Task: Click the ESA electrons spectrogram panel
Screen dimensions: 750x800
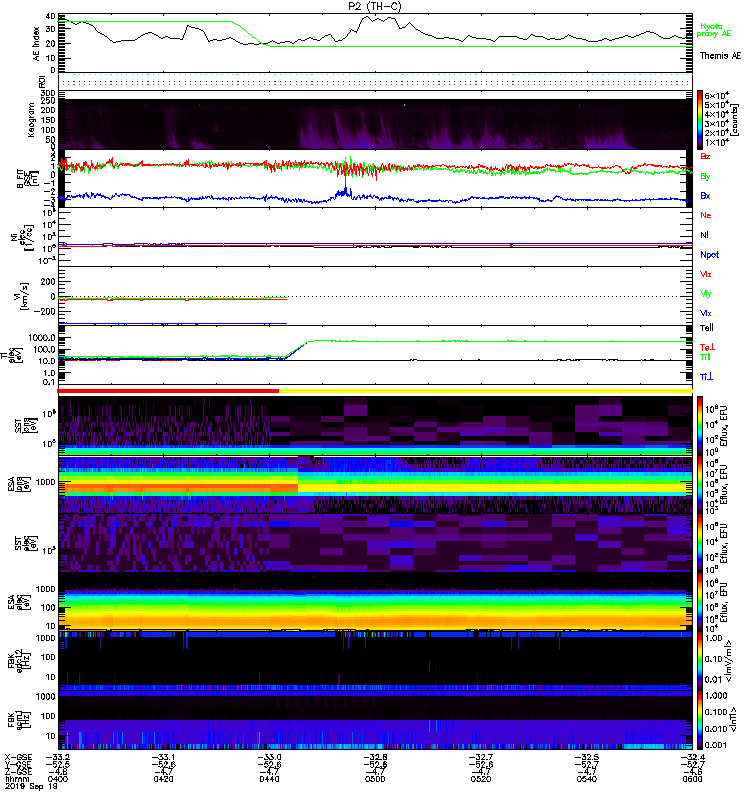Action: click(x=375, y=602)
